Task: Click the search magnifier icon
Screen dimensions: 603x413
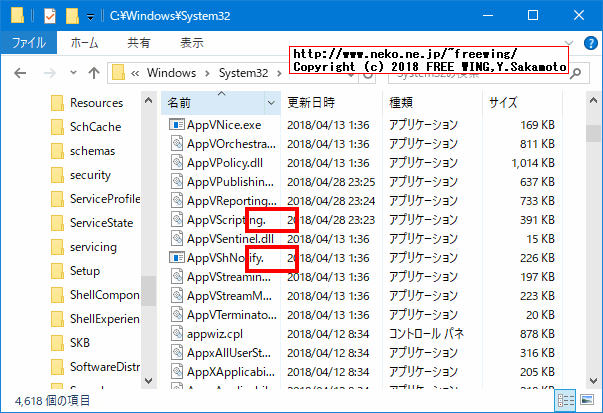Action: click(x=575, y=73)
